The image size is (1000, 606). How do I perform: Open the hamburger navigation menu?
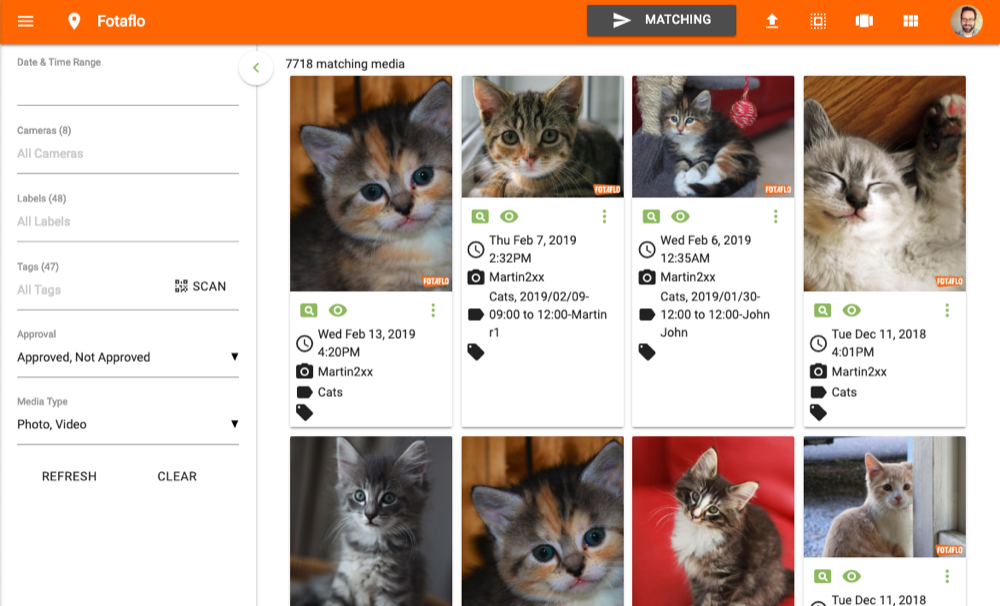pyautogui.click(x=26, y=21)
